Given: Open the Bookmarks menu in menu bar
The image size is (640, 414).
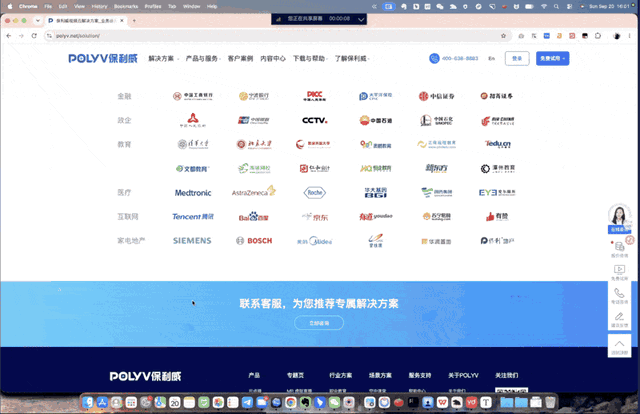Looking at the screenshot, I should click(126, 6).
